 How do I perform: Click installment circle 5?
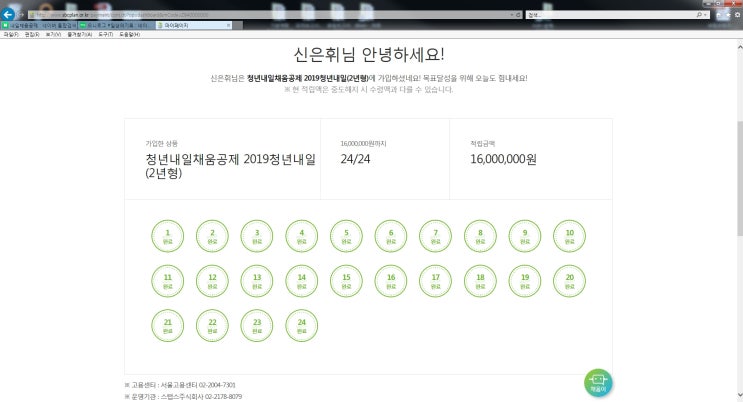[346, 236]
